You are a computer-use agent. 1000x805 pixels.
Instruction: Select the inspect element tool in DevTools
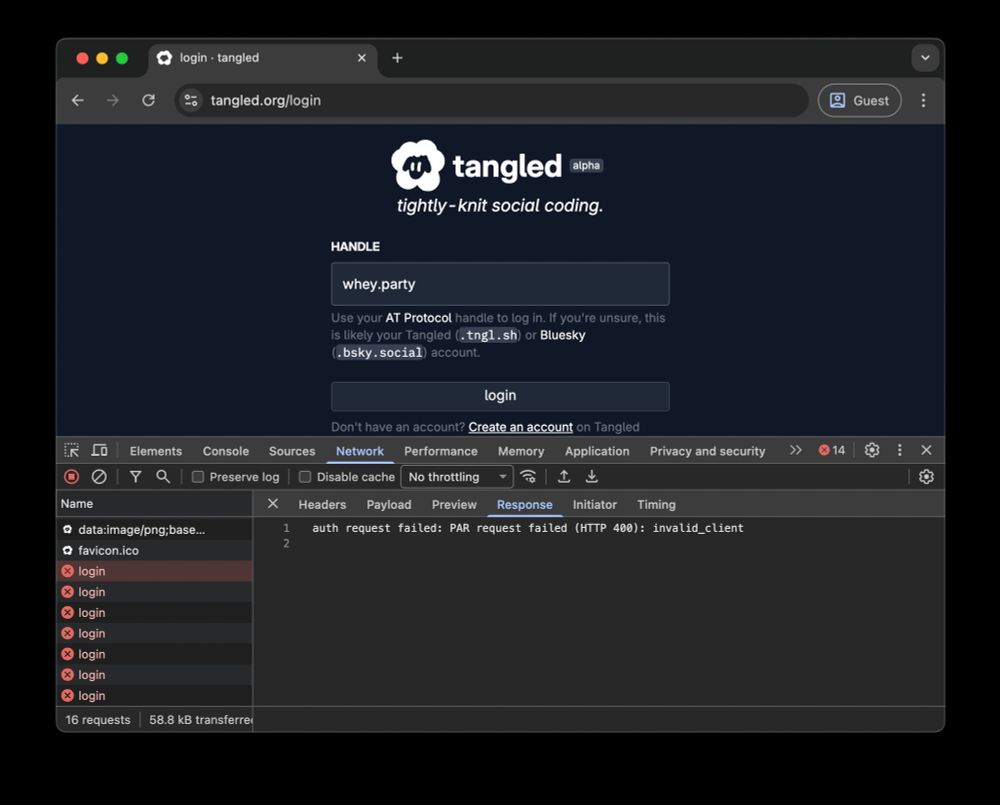click(71, 450)
